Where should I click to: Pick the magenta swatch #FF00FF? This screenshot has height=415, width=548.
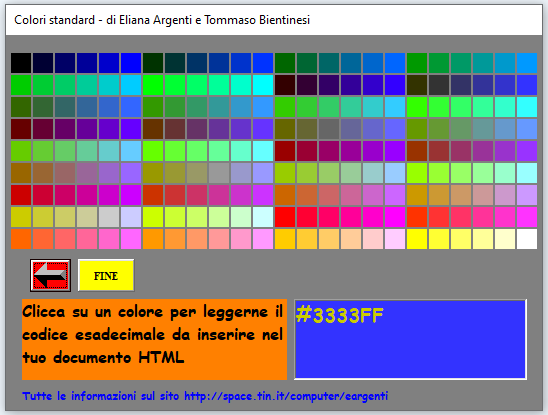point(395,217)
